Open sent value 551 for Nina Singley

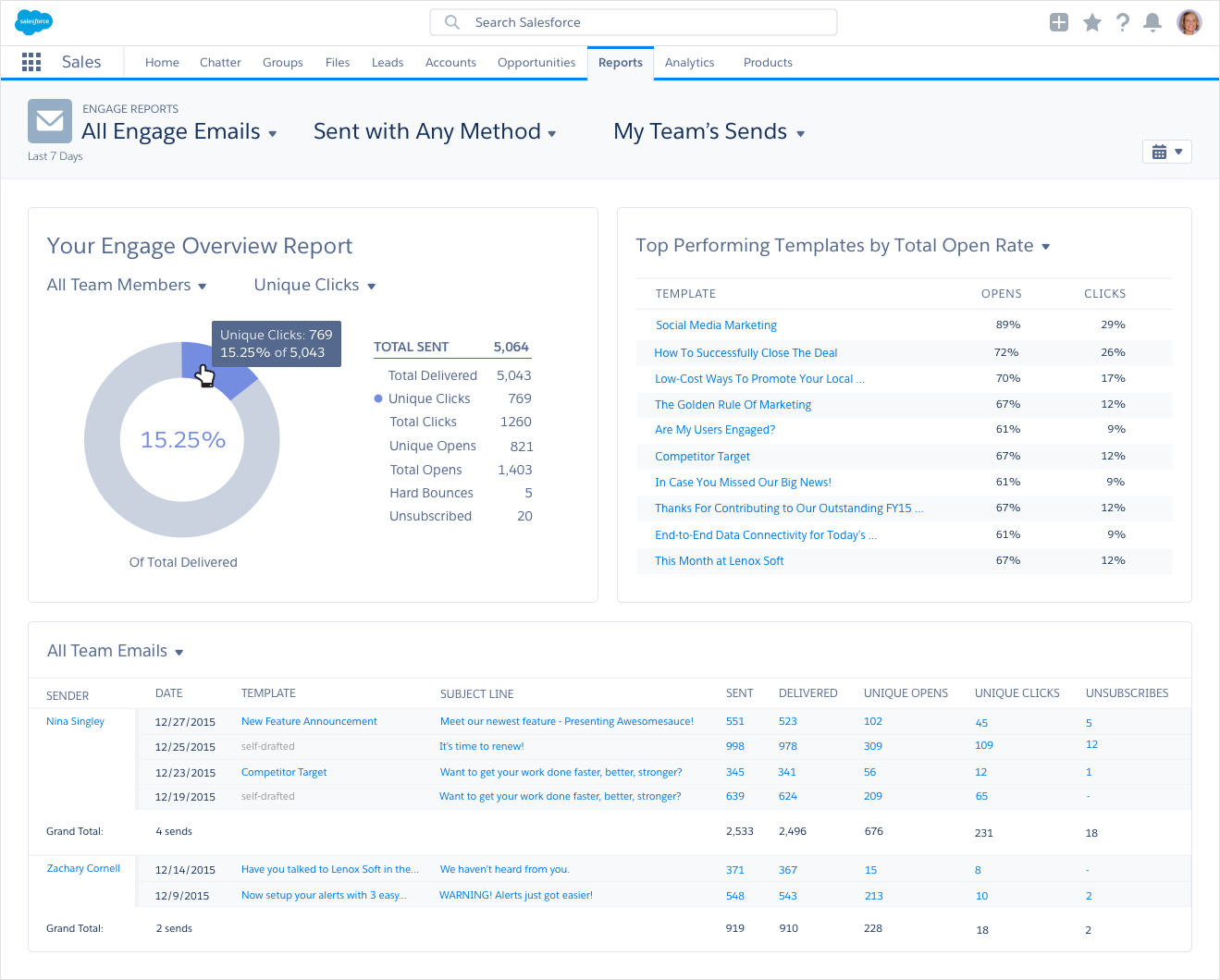point(735,721)
